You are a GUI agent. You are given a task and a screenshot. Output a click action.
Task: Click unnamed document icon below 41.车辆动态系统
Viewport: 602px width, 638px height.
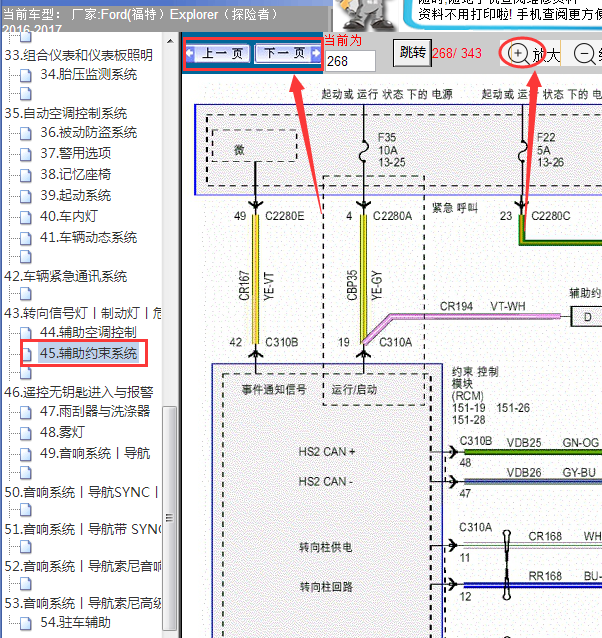coord(26,256)
